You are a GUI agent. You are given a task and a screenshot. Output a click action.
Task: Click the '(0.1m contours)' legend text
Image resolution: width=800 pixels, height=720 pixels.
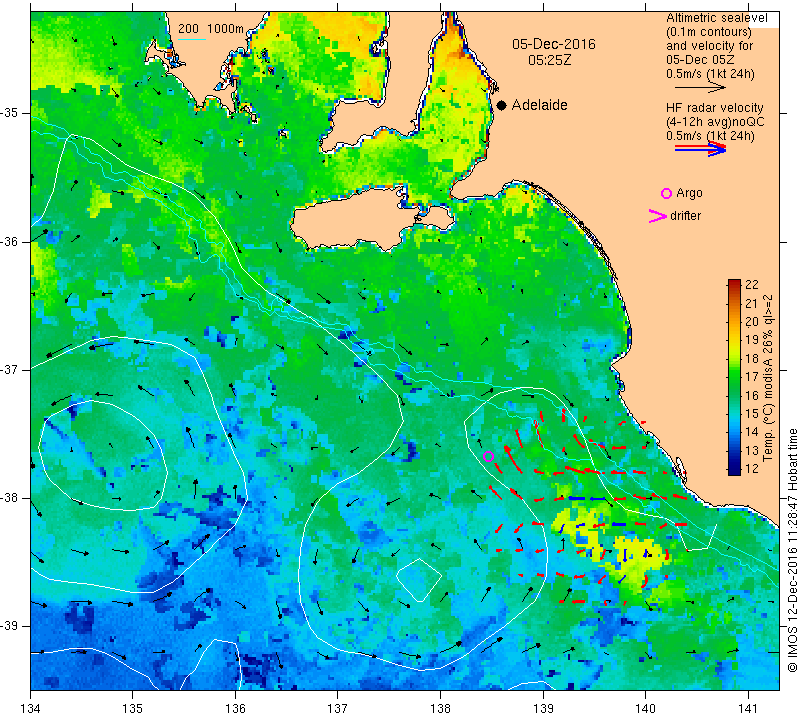click(709, 32)
